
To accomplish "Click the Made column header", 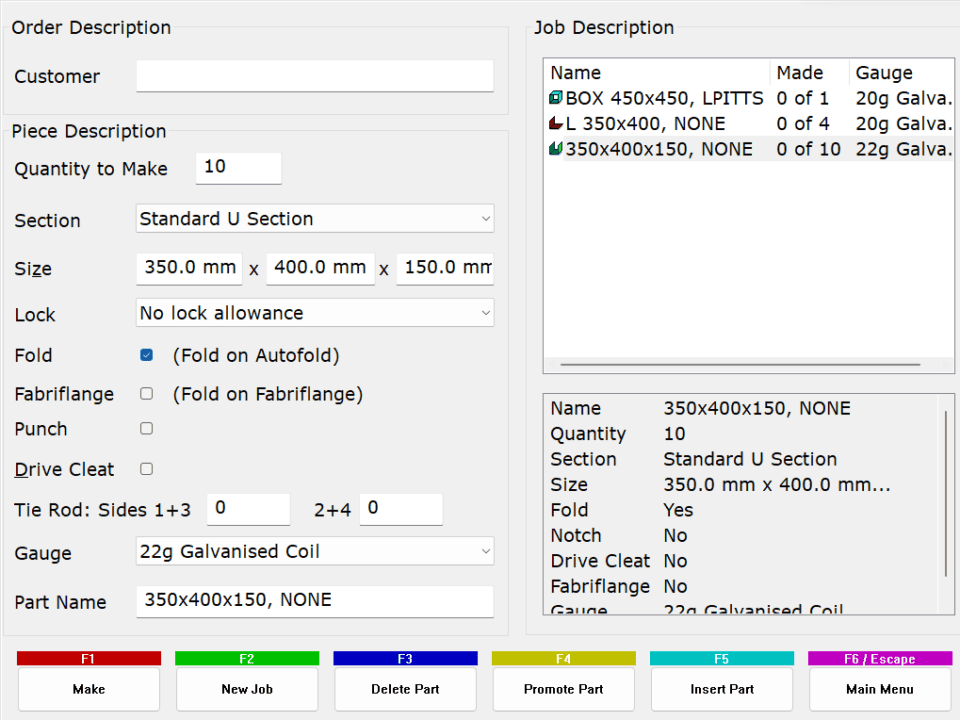I will click(809, 73).
